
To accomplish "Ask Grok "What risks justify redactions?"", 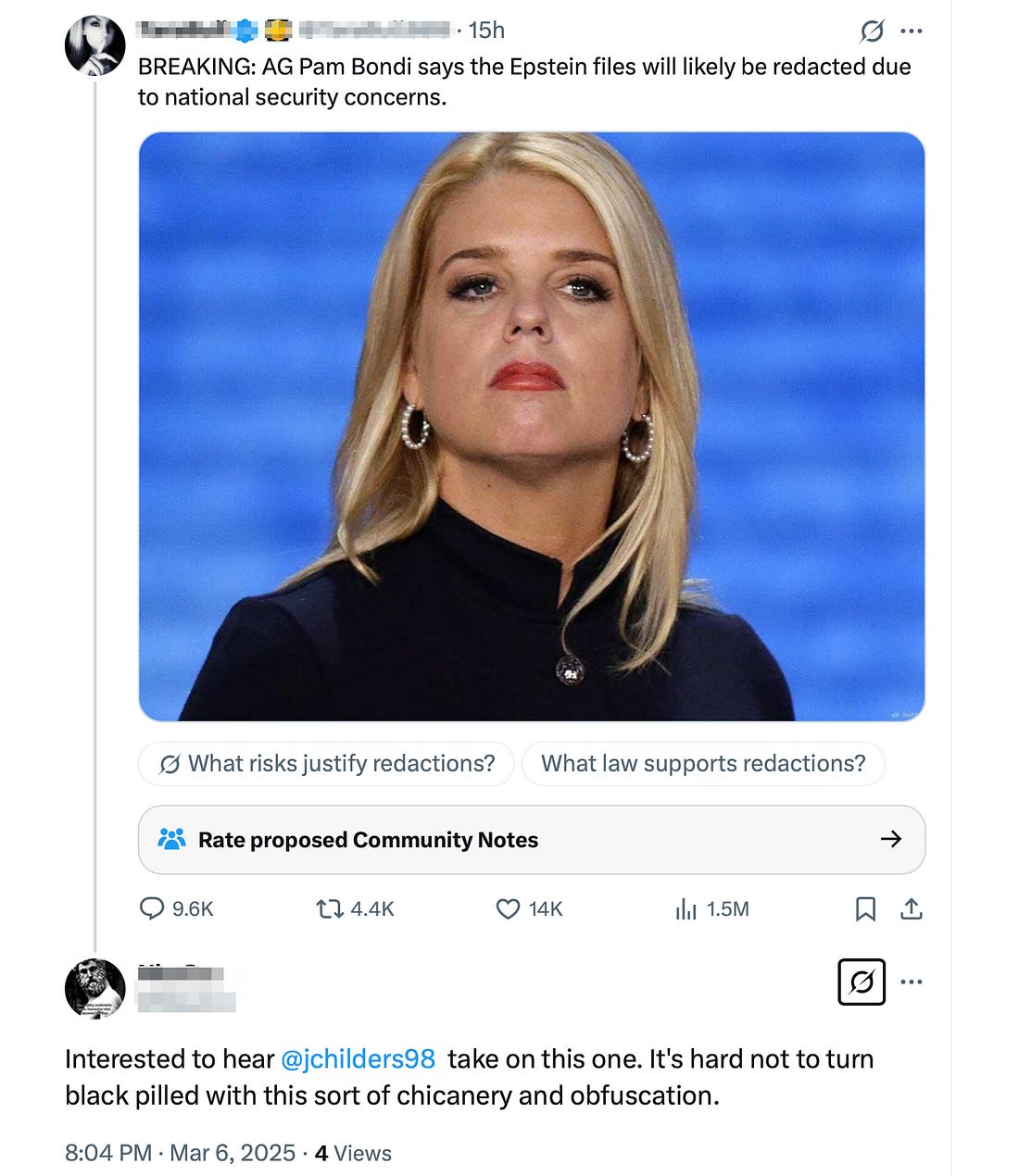I will (x=326, y=764).
